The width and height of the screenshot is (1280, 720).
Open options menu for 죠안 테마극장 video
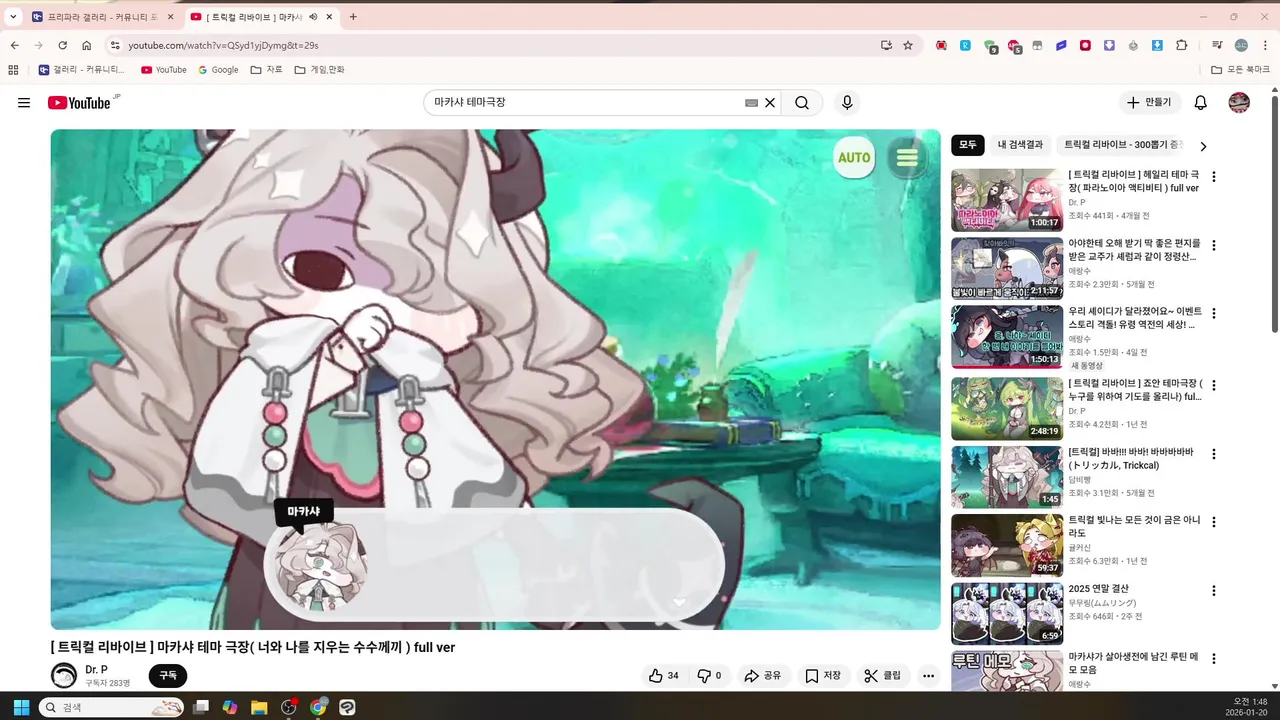(1214, 385)
